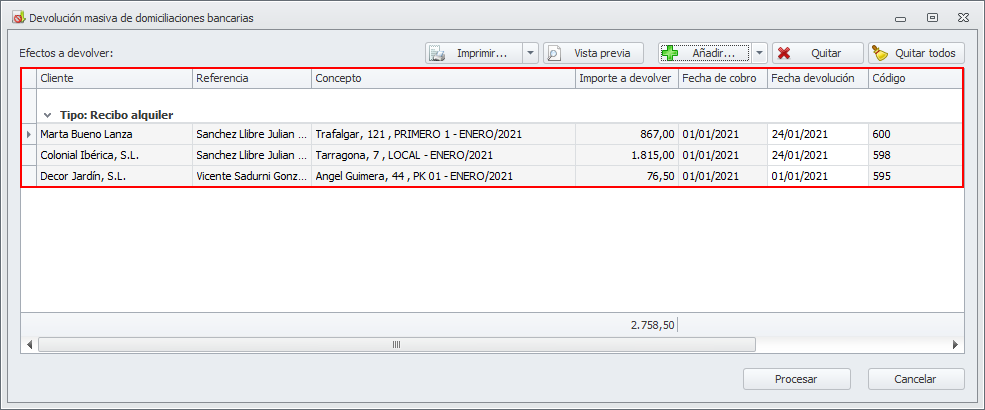985x410 pixels.
Task: Open the Imprimir dropdown arrow
Action: pyautogui.click(x=530, y=53)
